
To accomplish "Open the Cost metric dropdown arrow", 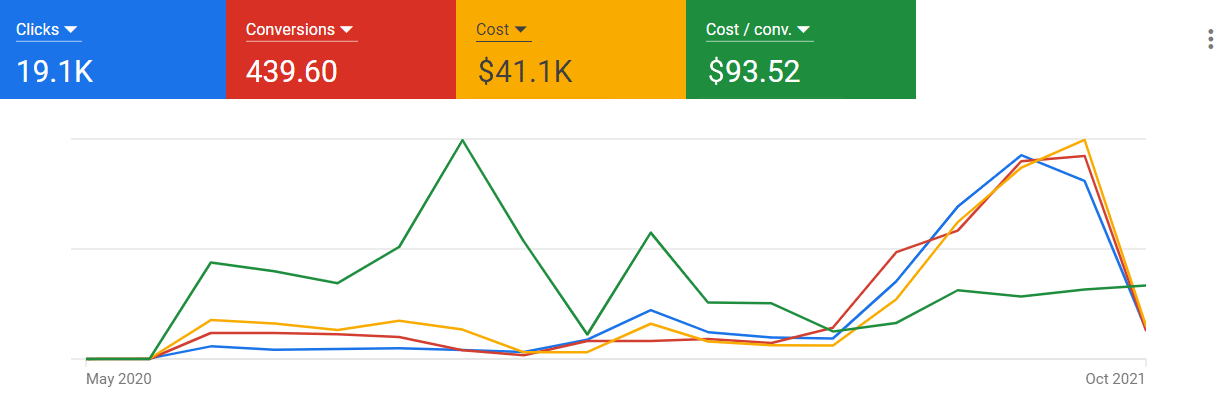I will coord(521,30).
